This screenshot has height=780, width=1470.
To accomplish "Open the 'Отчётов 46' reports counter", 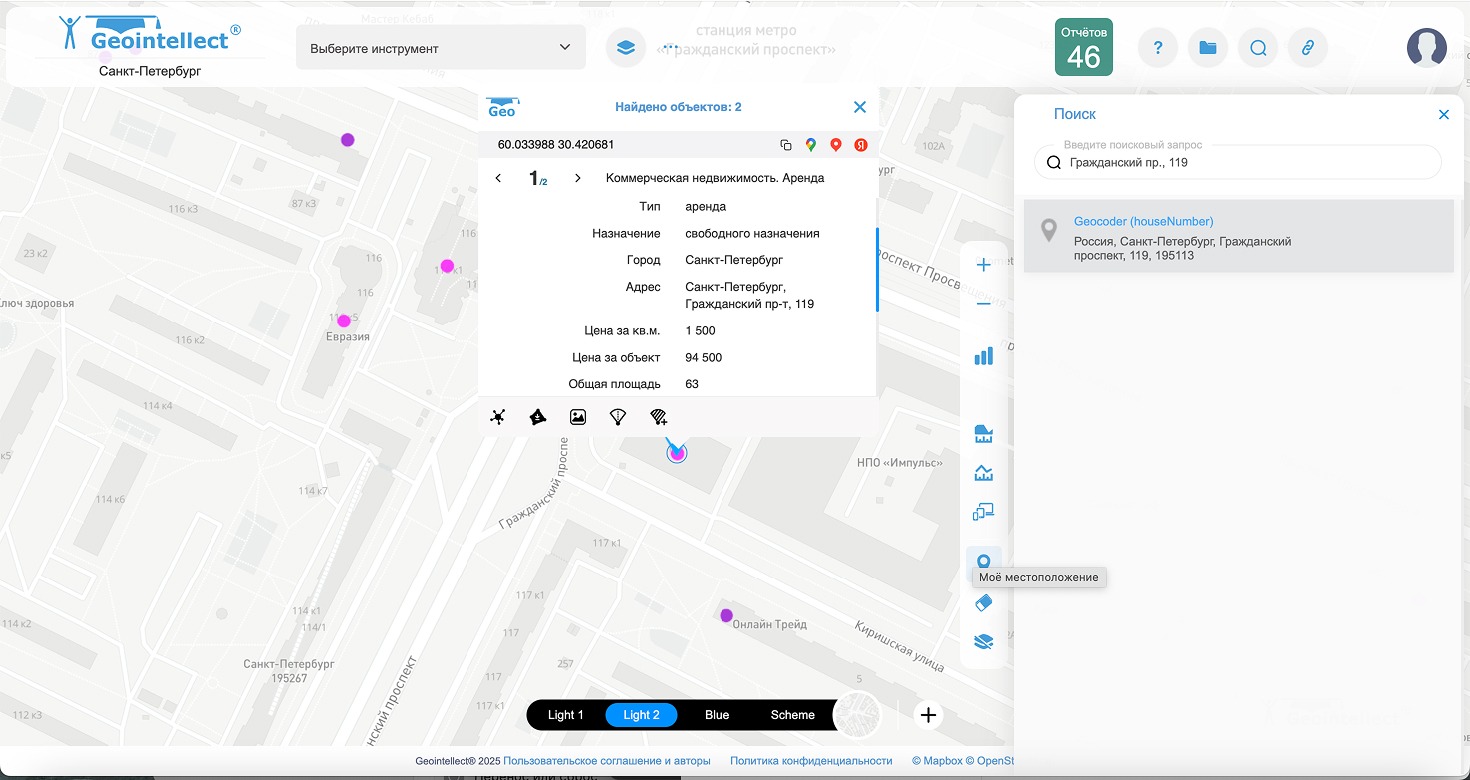I will (x=1083, y=47).
